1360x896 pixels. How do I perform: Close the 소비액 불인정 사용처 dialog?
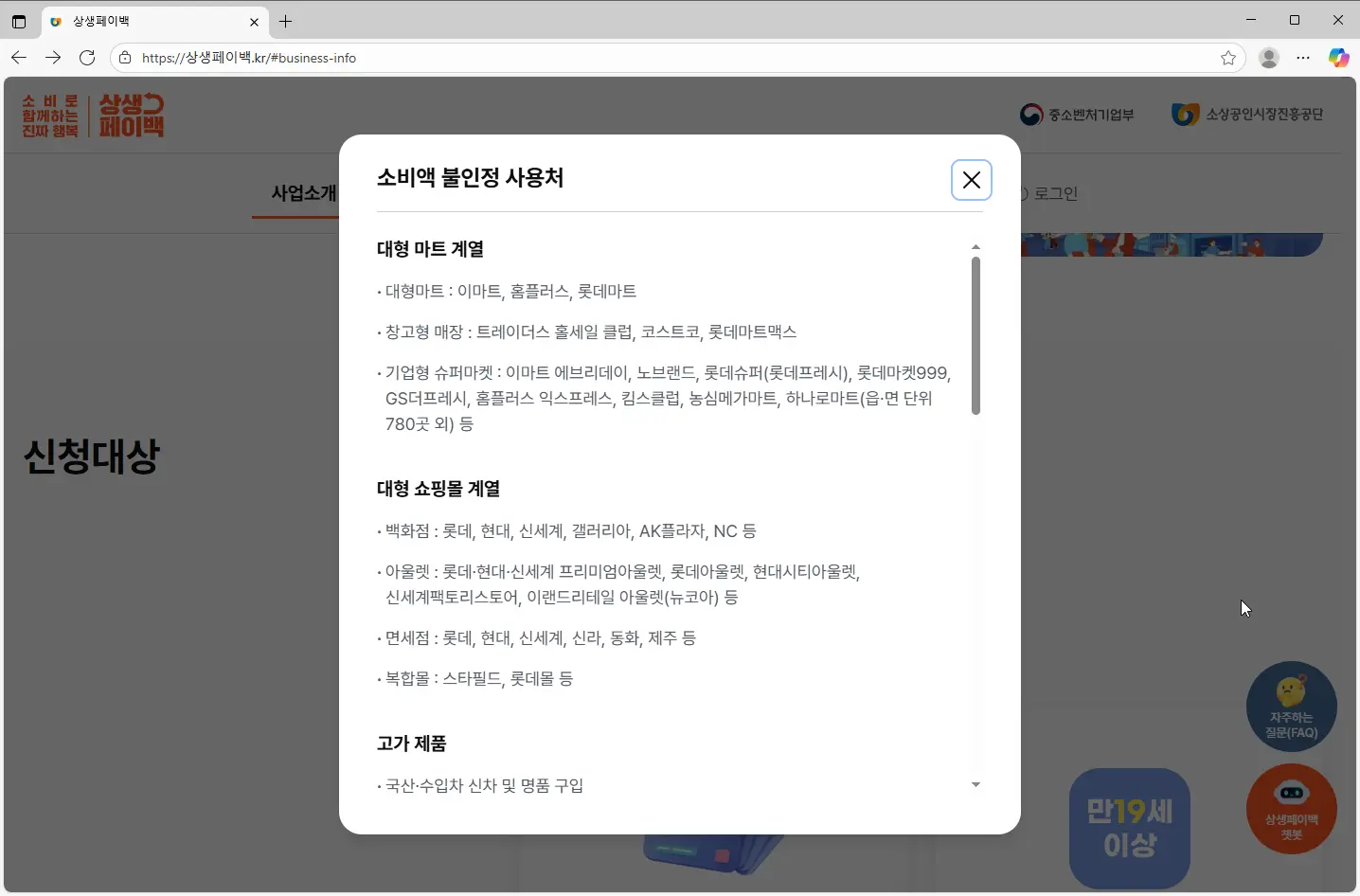[x=972, y=179]
